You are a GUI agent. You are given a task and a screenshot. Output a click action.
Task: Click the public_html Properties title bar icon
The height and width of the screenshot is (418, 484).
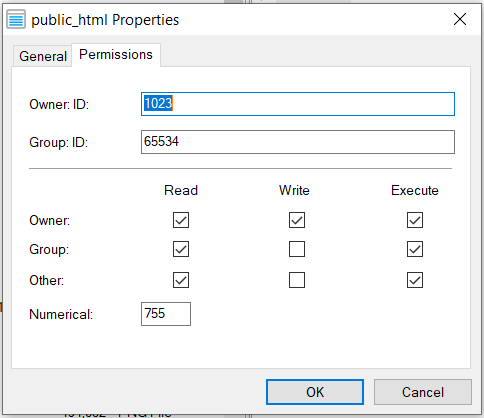[x=16, y=20]
